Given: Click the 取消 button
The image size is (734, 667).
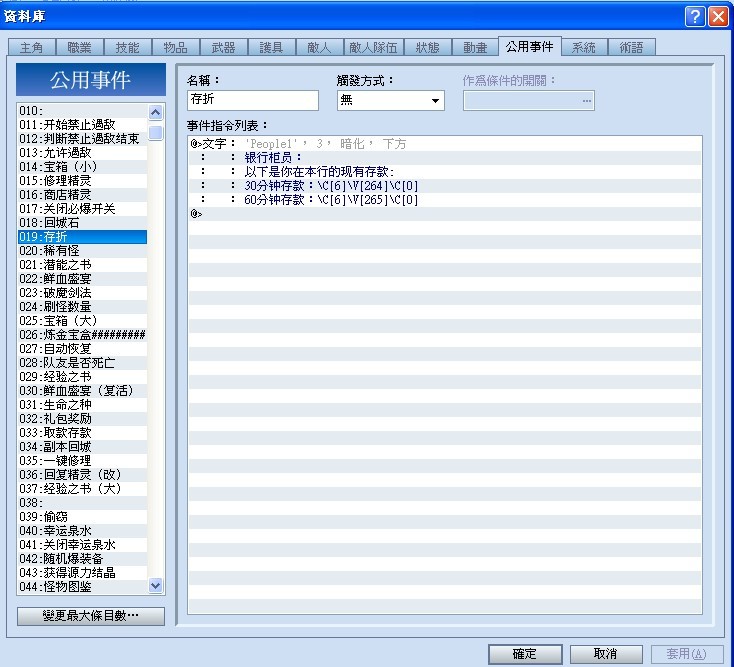Looking at the screenshot, I should (606, 653).
